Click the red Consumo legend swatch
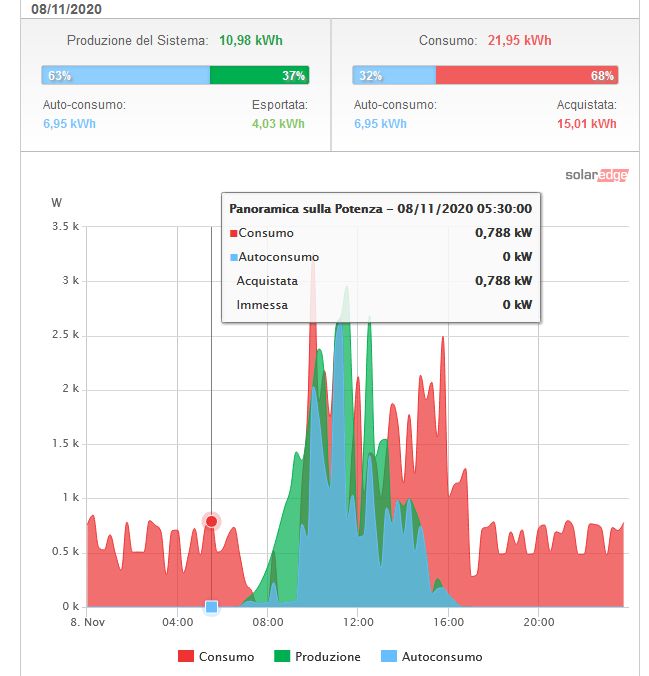Image resolution: width=649 pixels, height=676 pixels. [185, 657]
